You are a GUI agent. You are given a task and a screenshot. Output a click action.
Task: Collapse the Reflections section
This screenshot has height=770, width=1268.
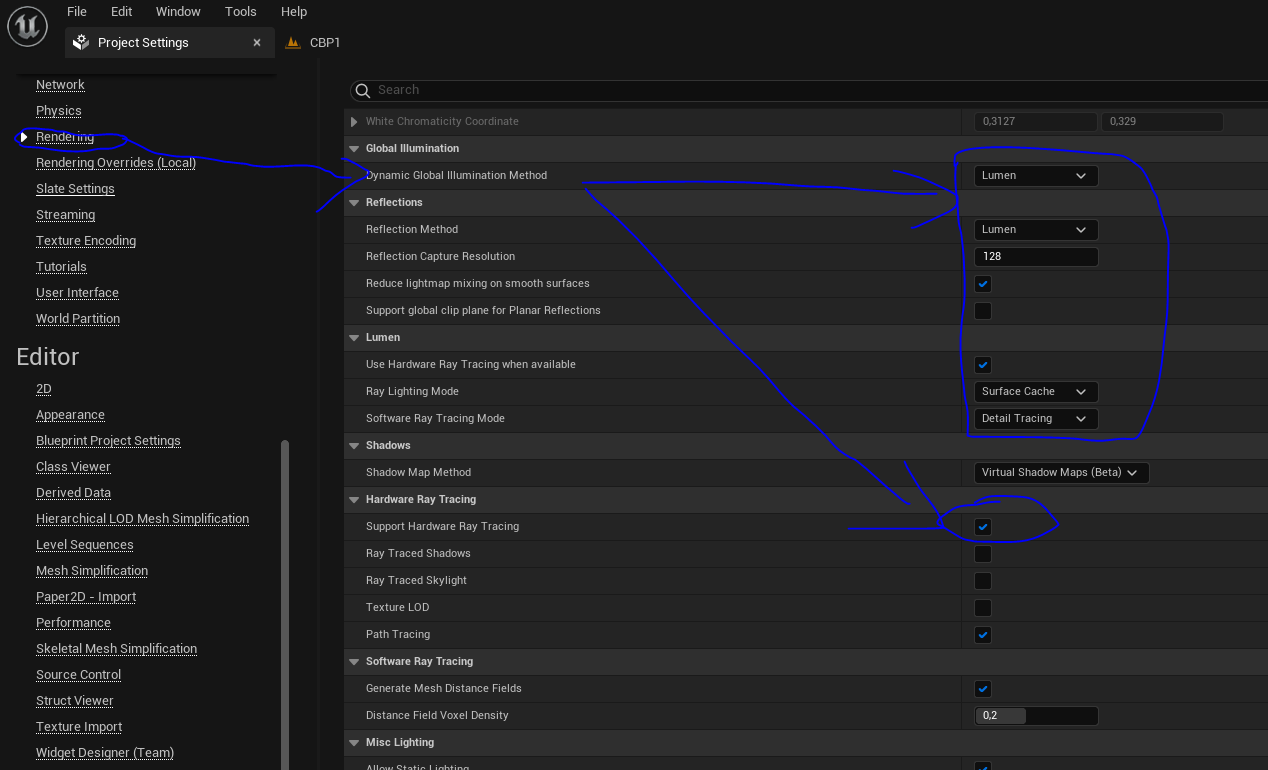click(x=354, y=203)
